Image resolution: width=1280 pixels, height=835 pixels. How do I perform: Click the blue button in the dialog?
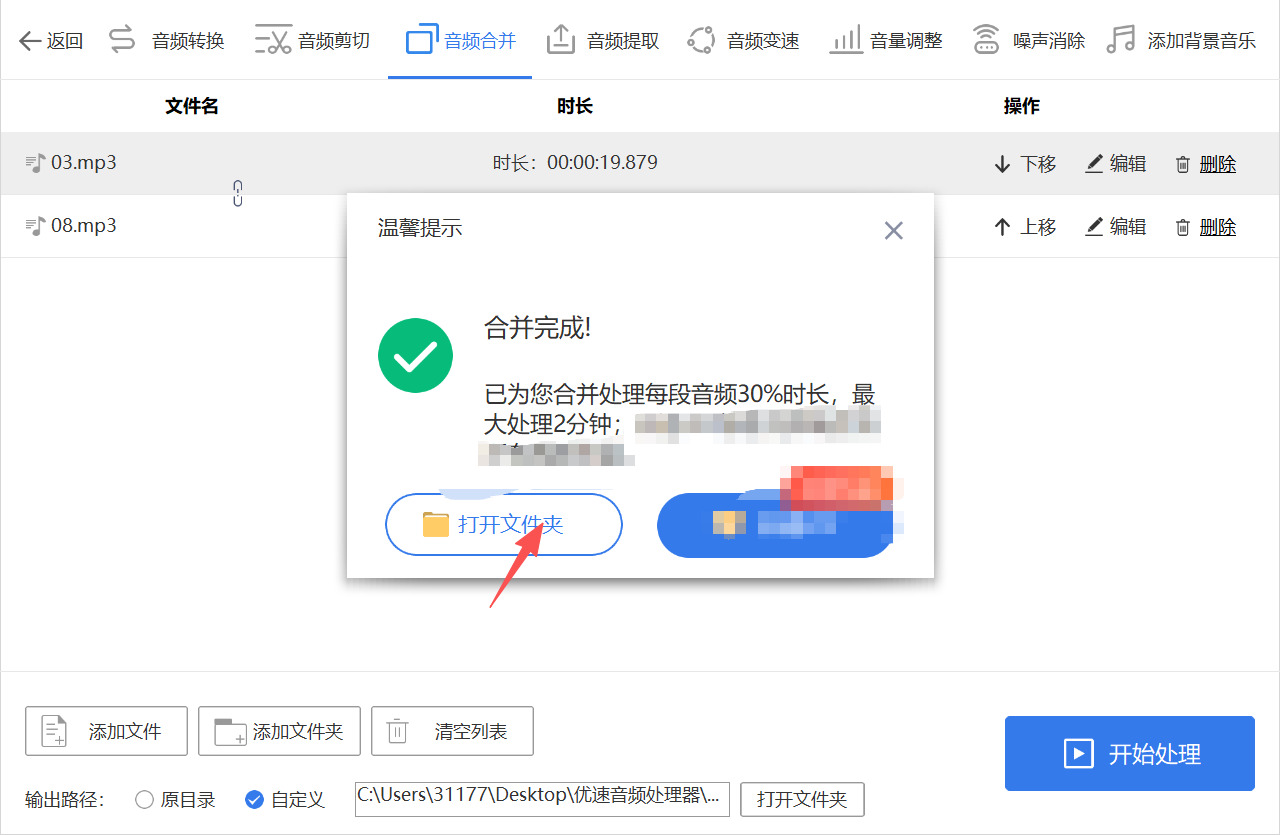click(776, 524)
